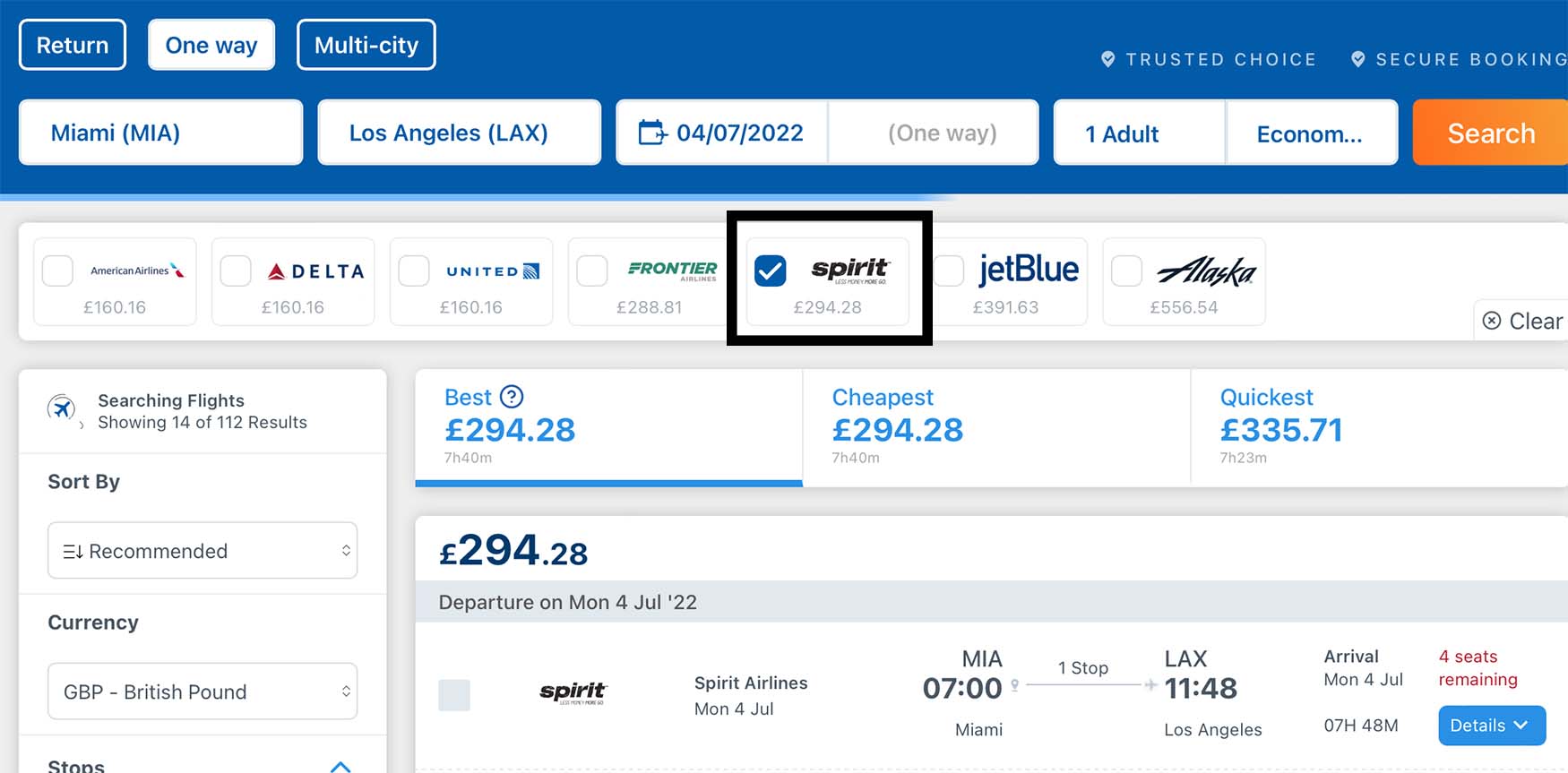Expand flight Details dropdown button
The width and height of the screenshot is (1568, 773).
tap(1492, 726)
